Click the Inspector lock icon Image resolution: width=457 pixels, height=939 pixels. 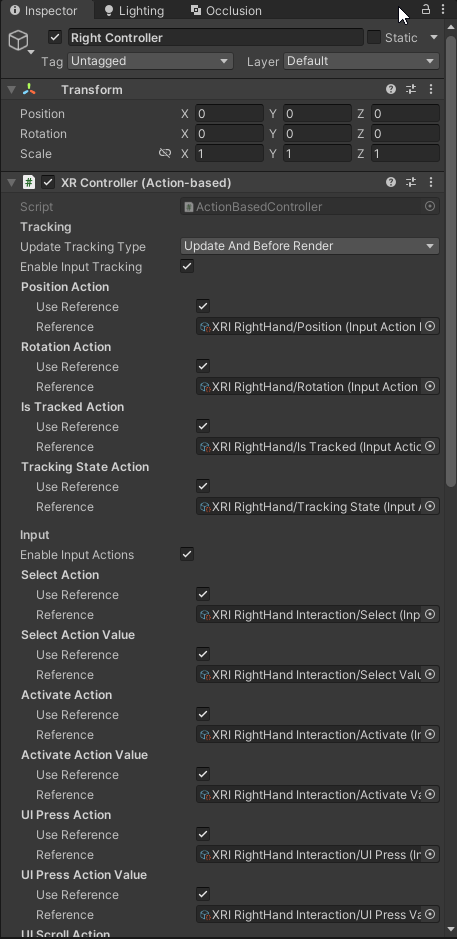pos(426,10)
